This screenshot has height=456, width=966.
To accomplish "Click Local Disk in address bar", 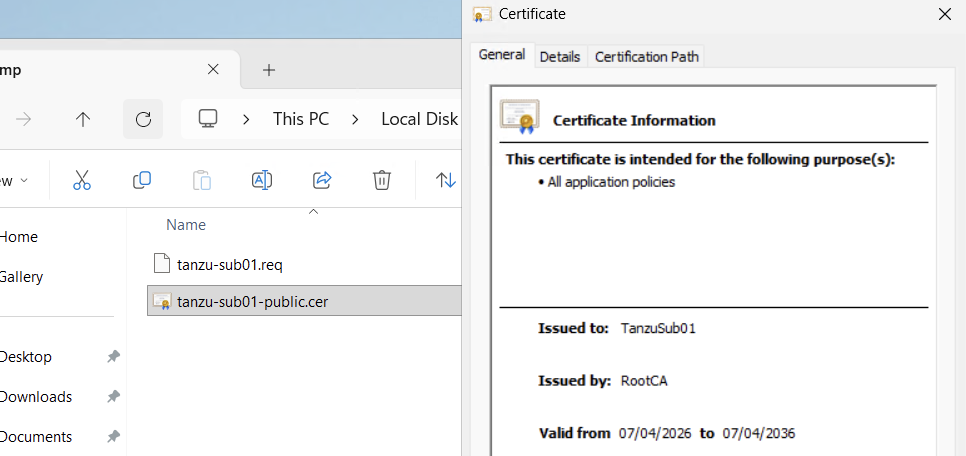I will point(419,119).
